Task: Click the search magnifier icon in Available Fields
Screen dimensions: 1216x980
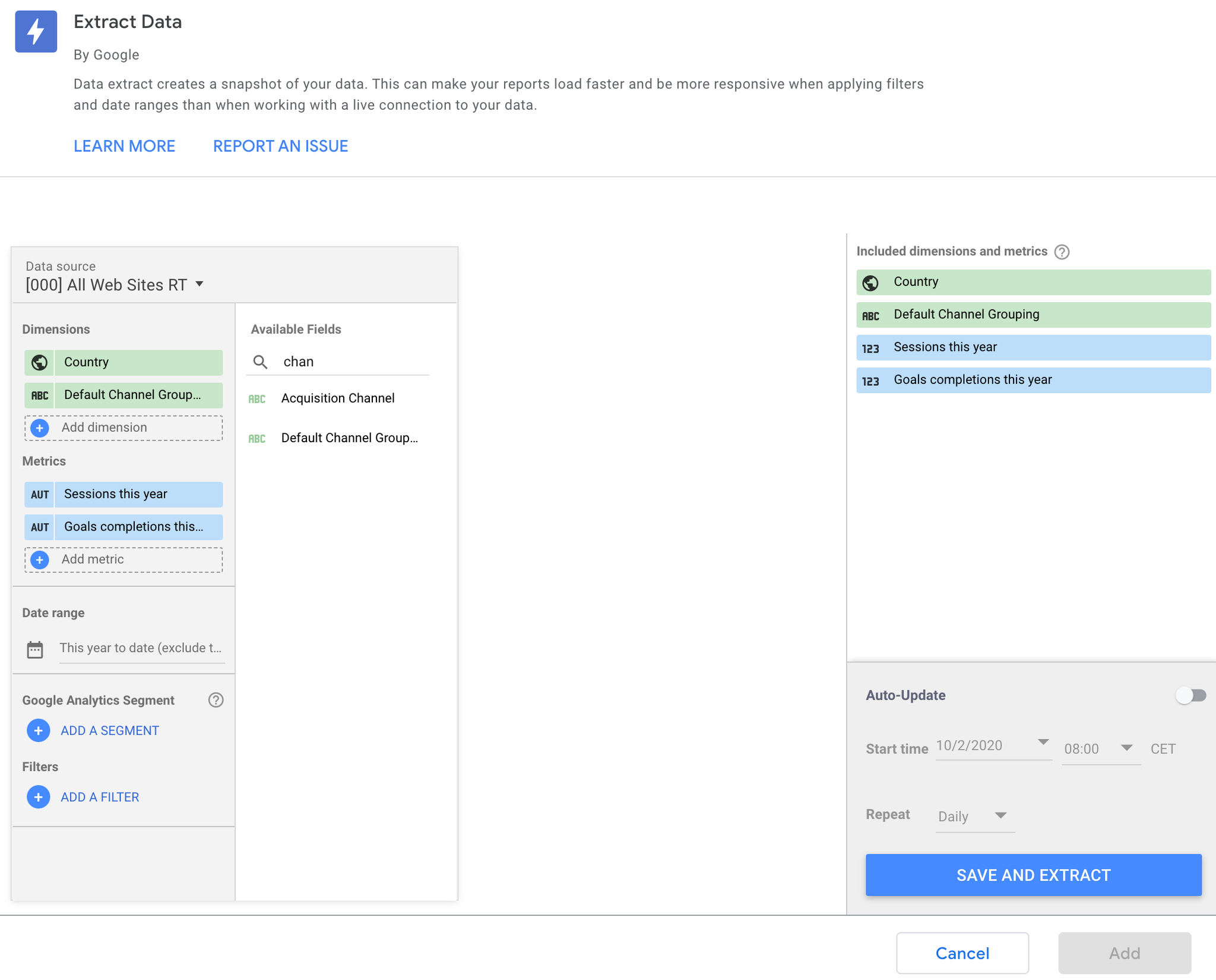Action: (x=260, y=362)
